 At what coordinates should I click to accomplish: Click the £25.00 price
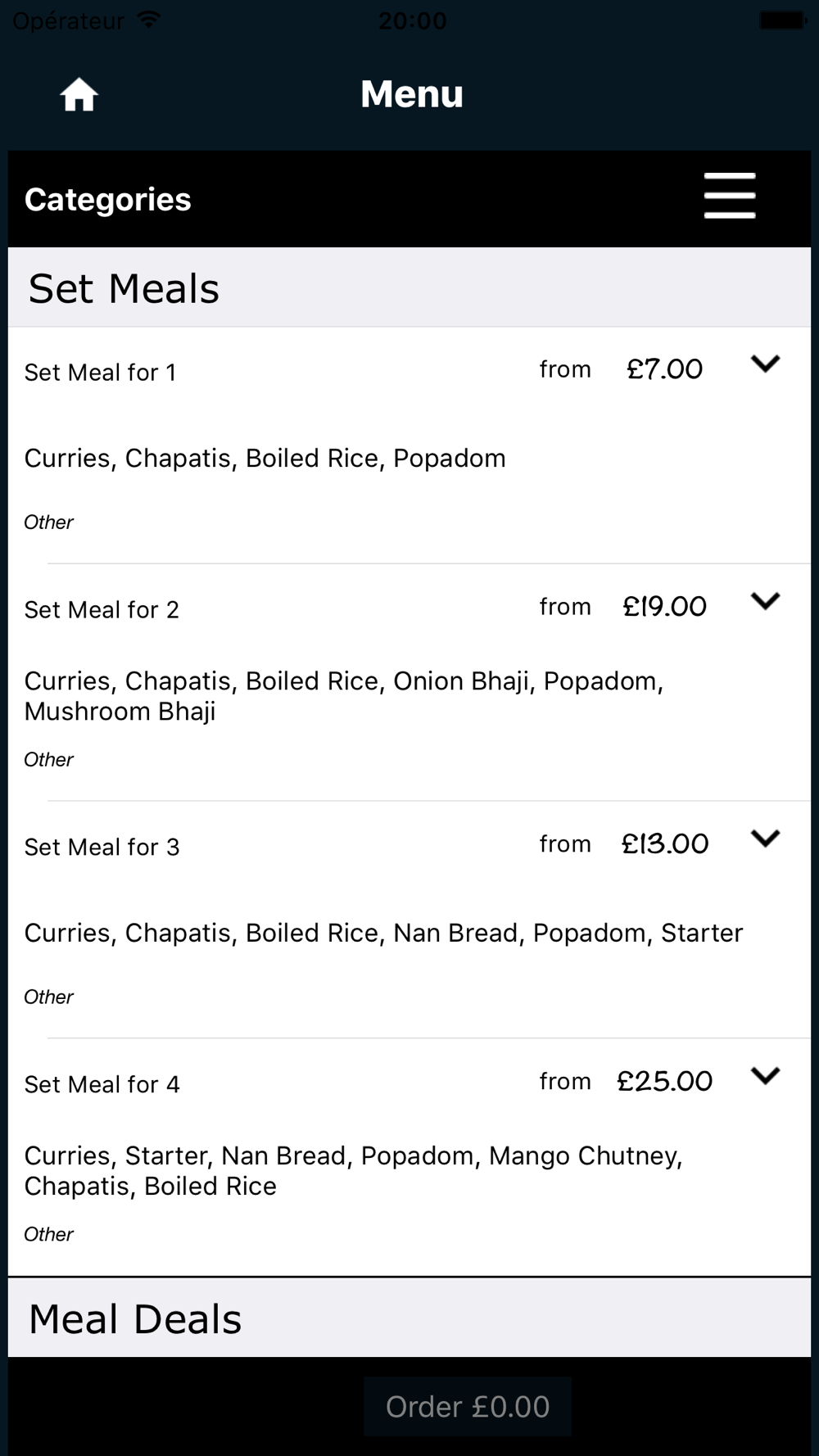(664, 1082)
